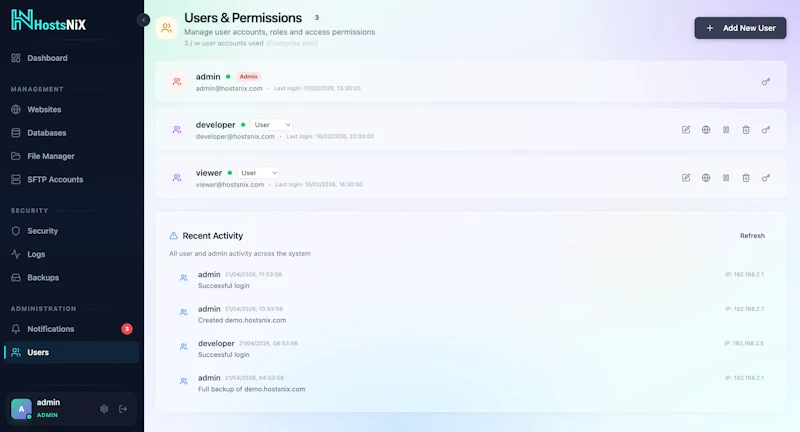Click the Databases cylinder icon
Viewport: 800px width, 432px height.
[x=16, y=133]
